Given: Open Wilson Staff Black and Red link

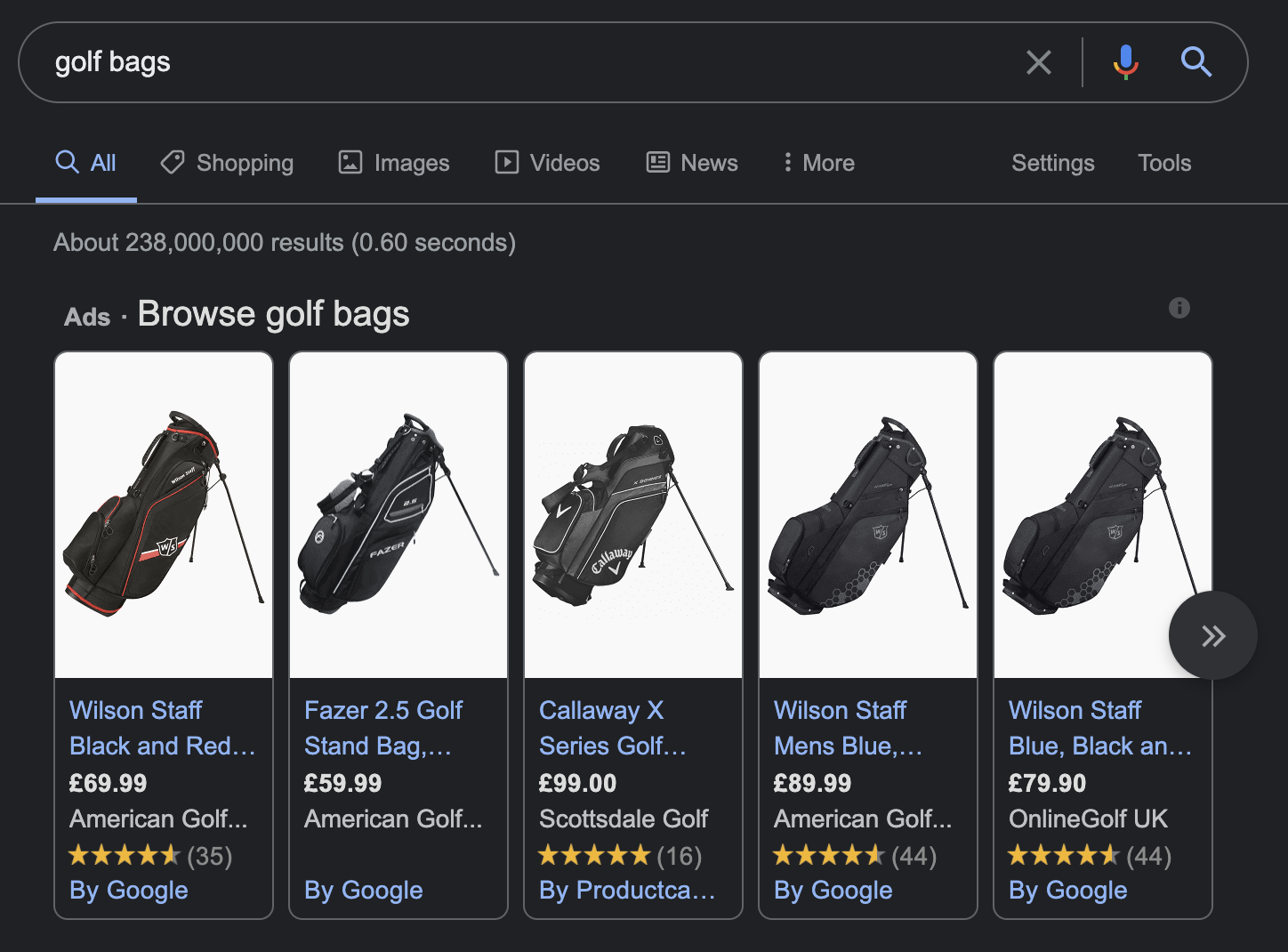Looking at the screenshot, I should 163,728.
